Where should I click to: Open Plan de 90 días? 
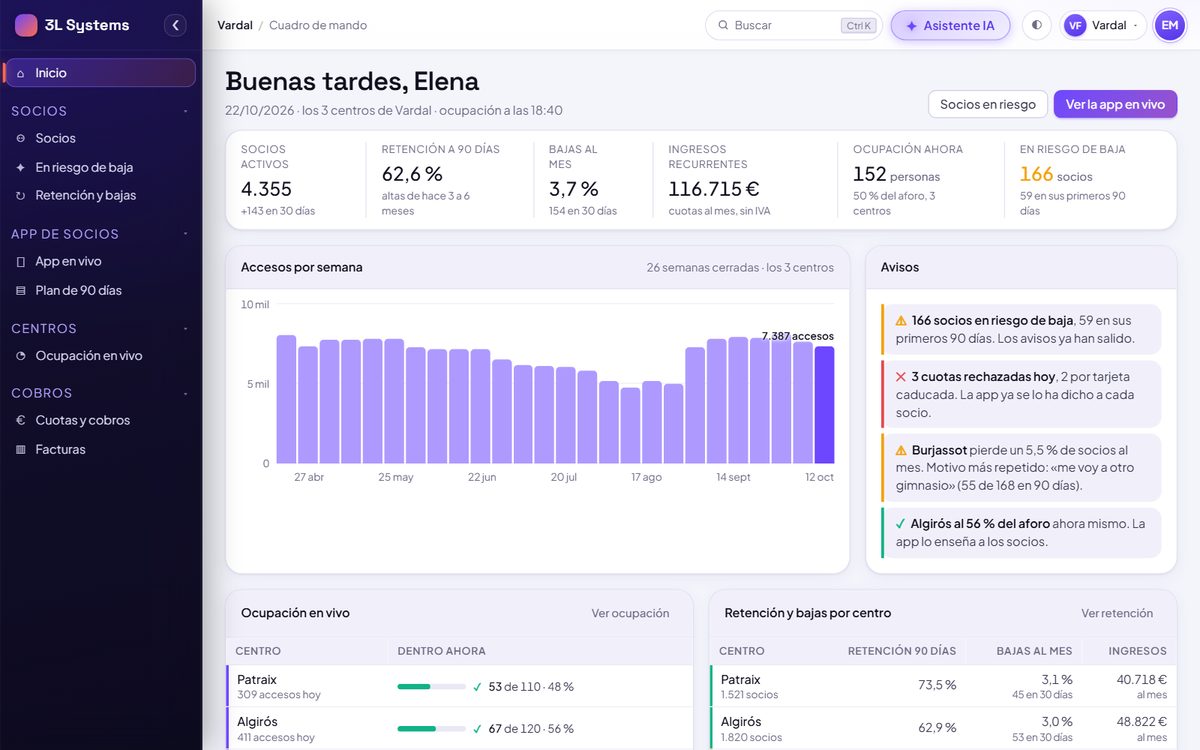tap(99, 290)
